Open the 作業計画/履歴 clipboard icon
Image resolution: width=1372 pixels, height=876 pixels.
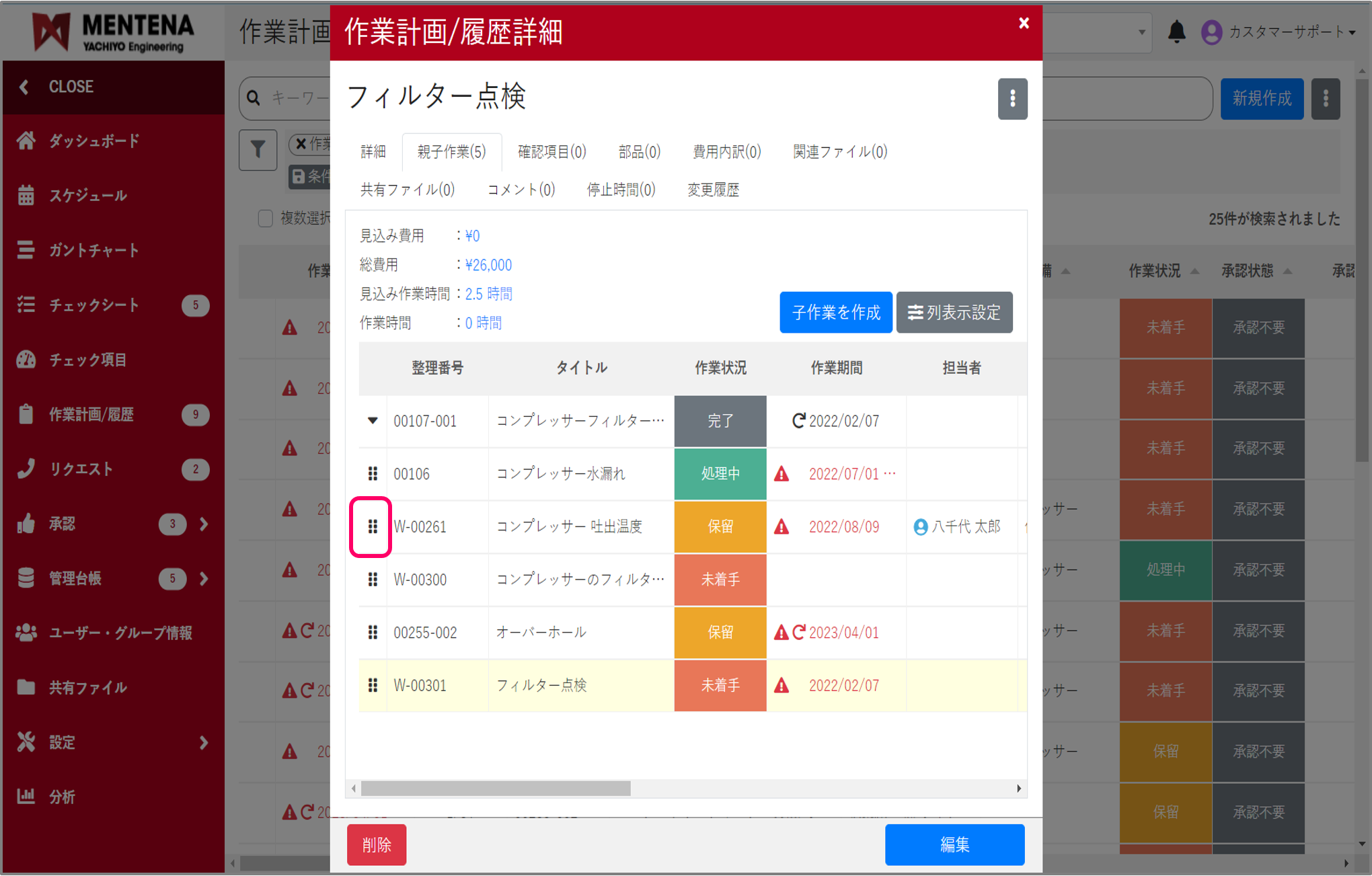tap(26, 414)
